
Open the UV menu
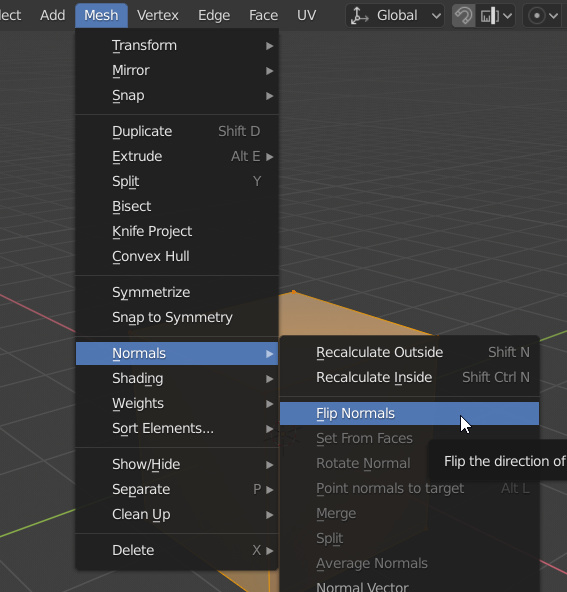(x=306, y=15)
